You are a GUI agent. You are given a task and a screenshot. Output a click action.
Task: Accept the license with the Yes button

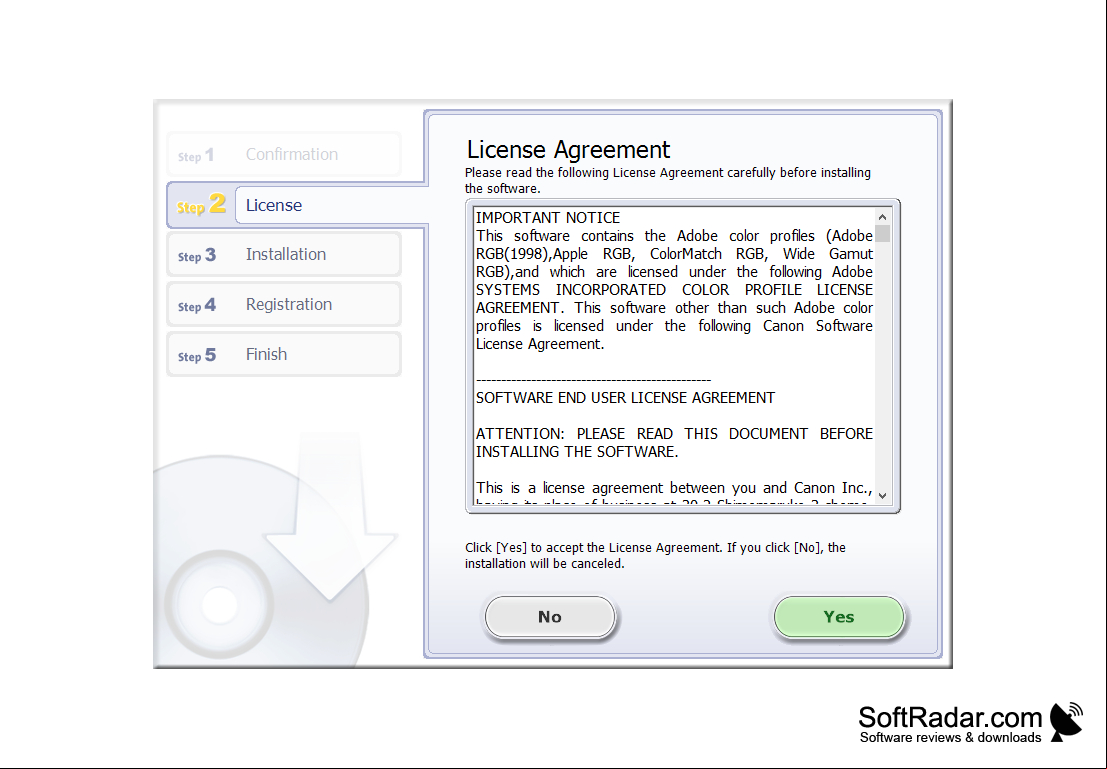pos(839,617)
